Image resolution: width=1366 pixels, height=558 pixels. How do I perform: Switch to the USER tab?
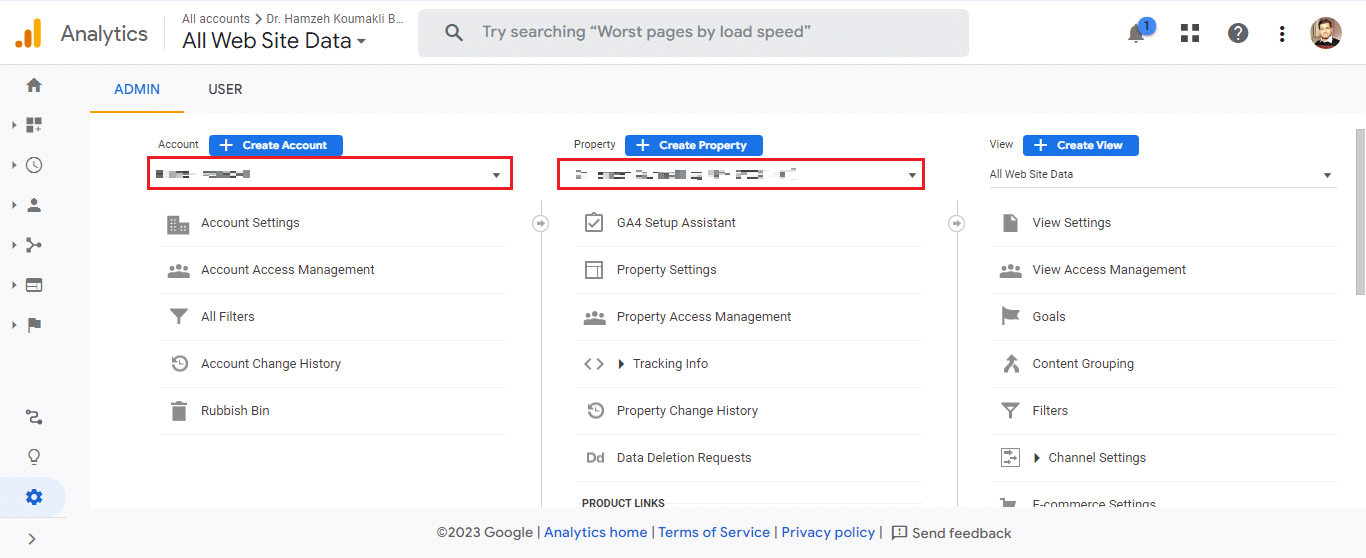[x=225, y=89]
